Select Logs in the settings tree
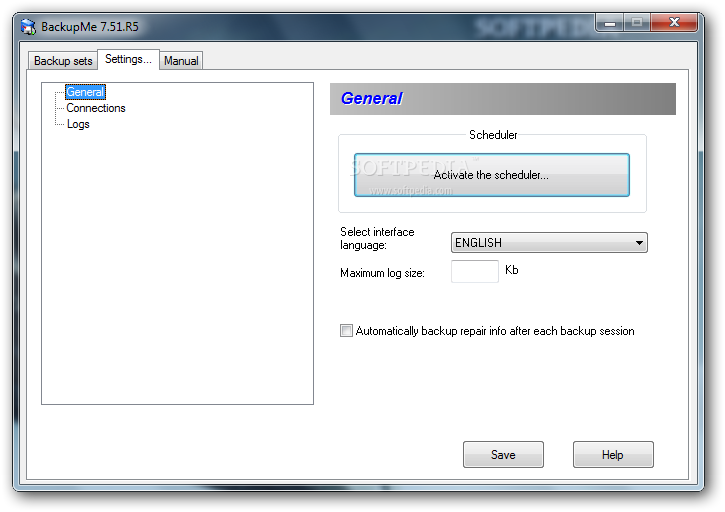Image resolution: width=725 pixels, height=512 pixels. [x=78, y=124]
